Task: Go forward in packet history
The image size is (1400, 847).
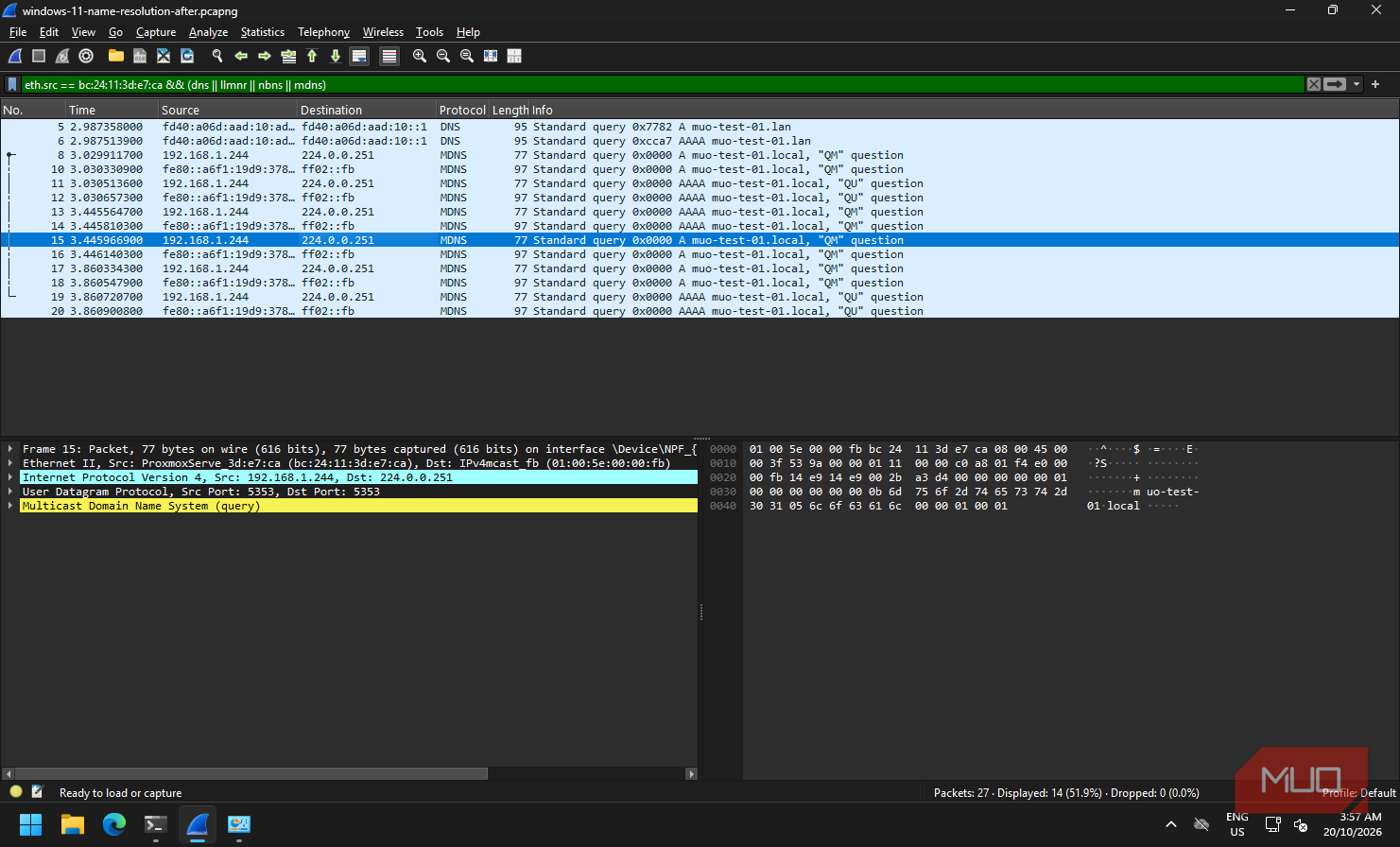Action: point(265,56)
